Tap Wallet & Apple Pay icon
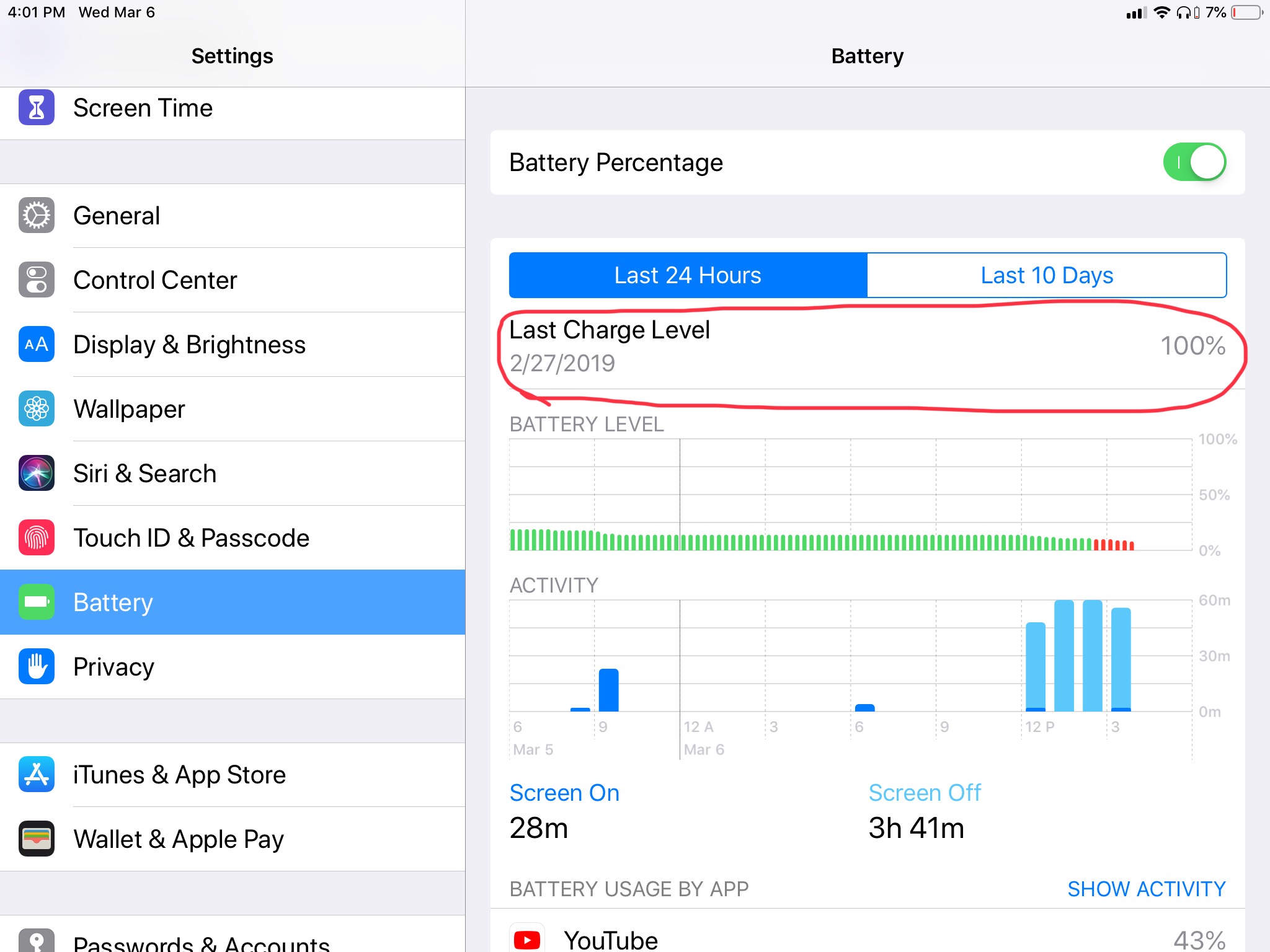 (x=37, y=839)
